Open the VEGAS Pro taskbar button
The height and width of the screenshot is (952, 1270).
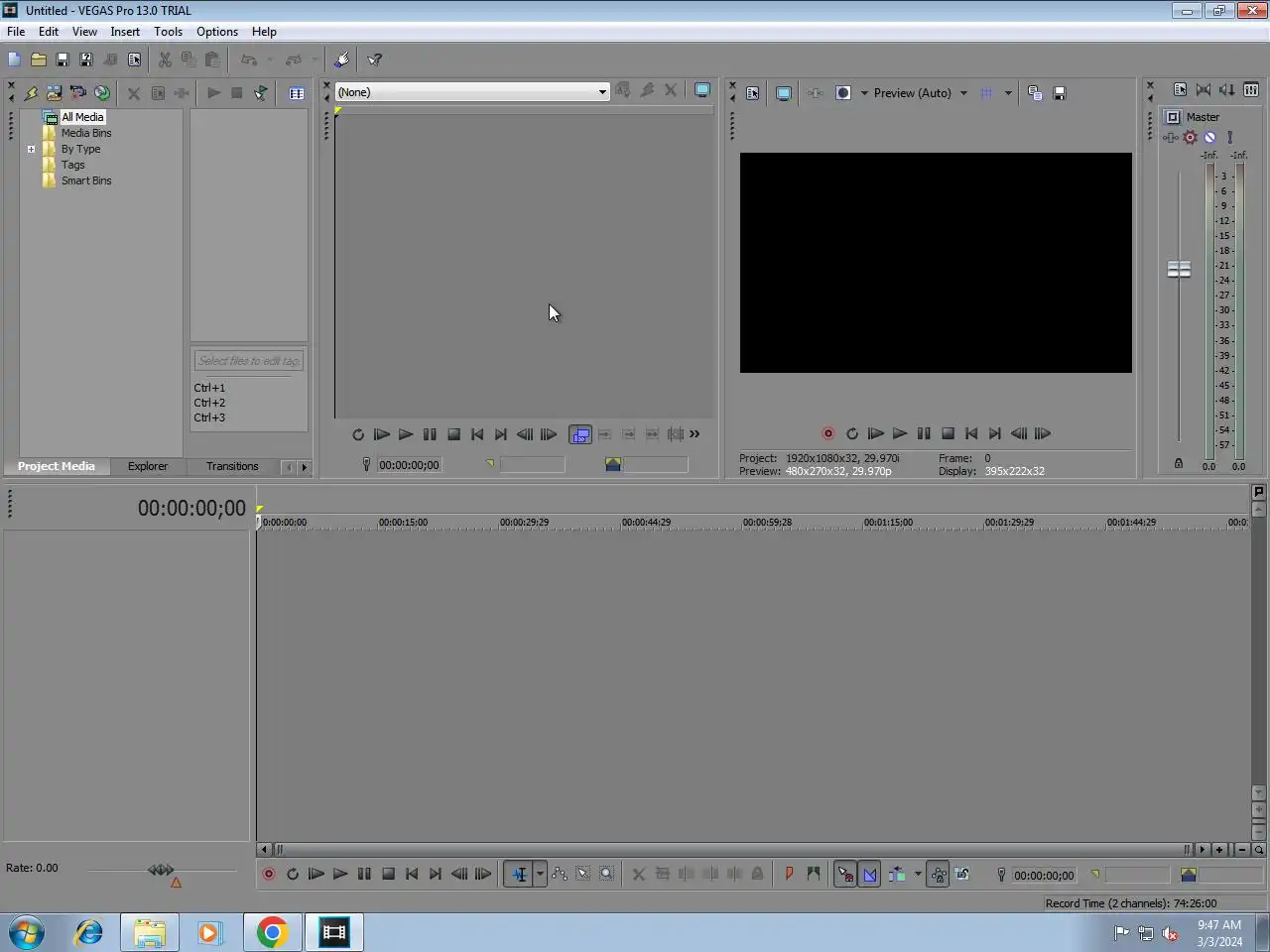pos(334,932)
